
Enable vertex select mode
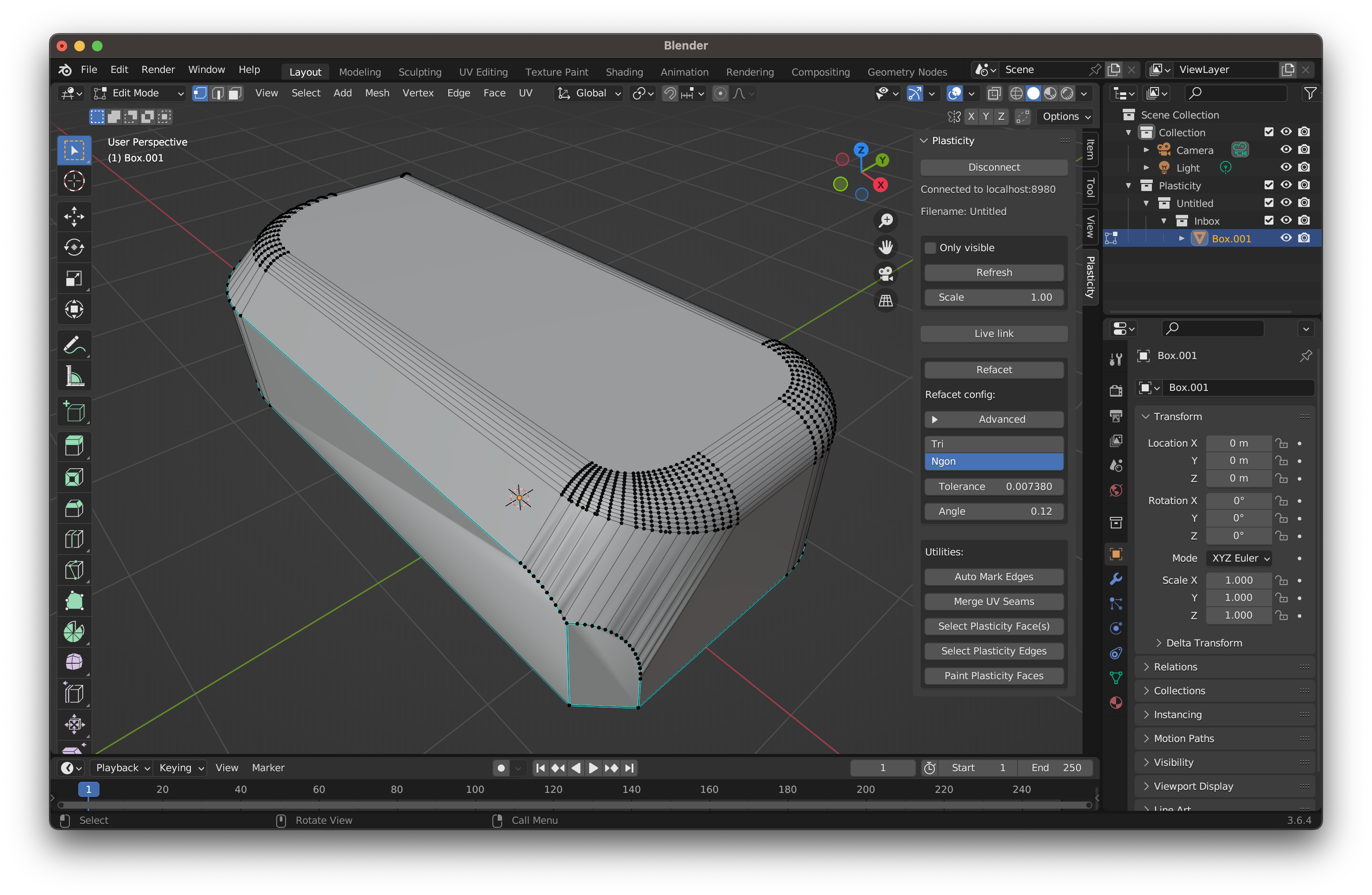pyautogui.click(x=200, y=93)
